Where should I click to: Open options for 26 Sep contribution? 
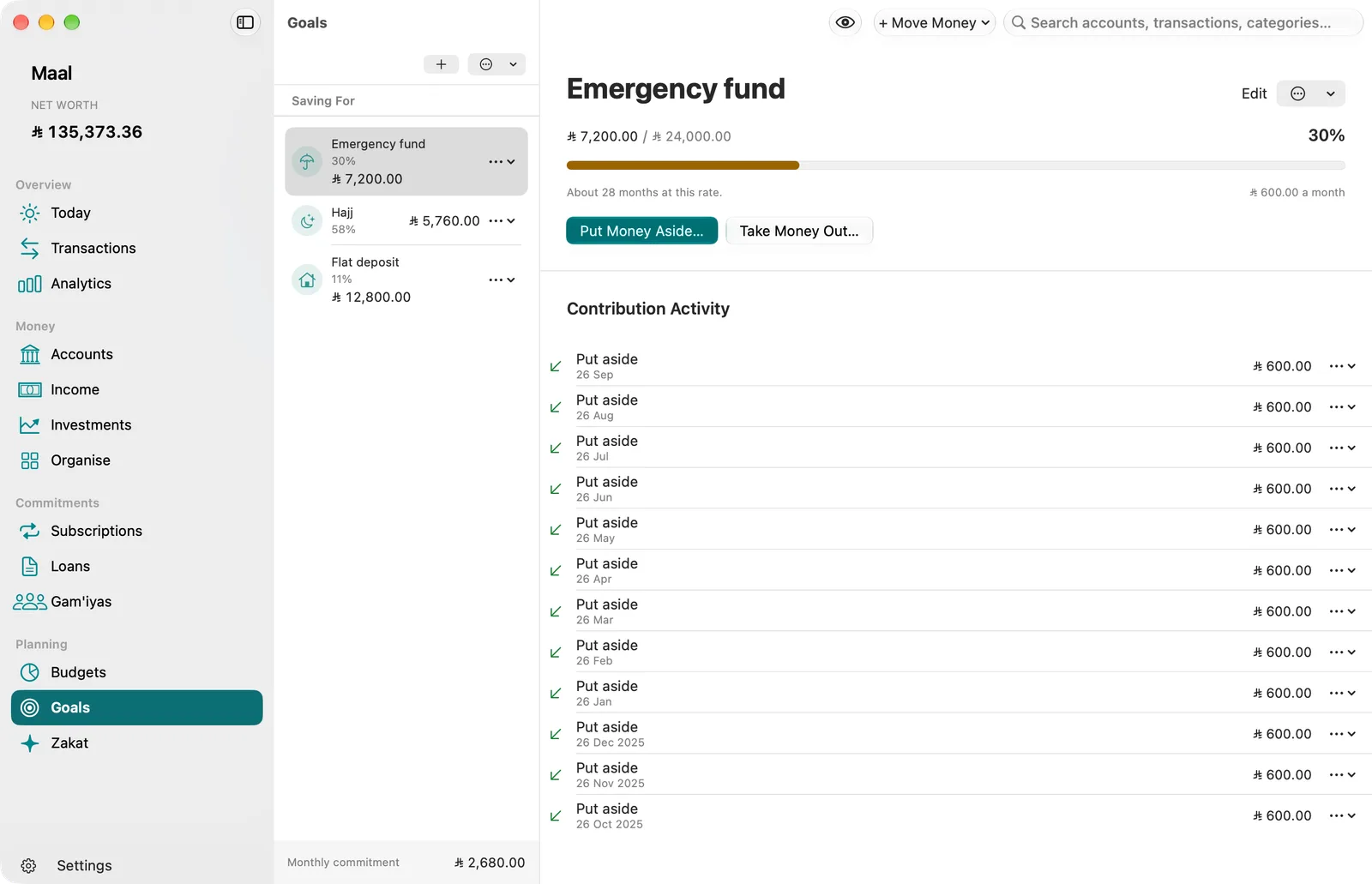point(1342,366)
